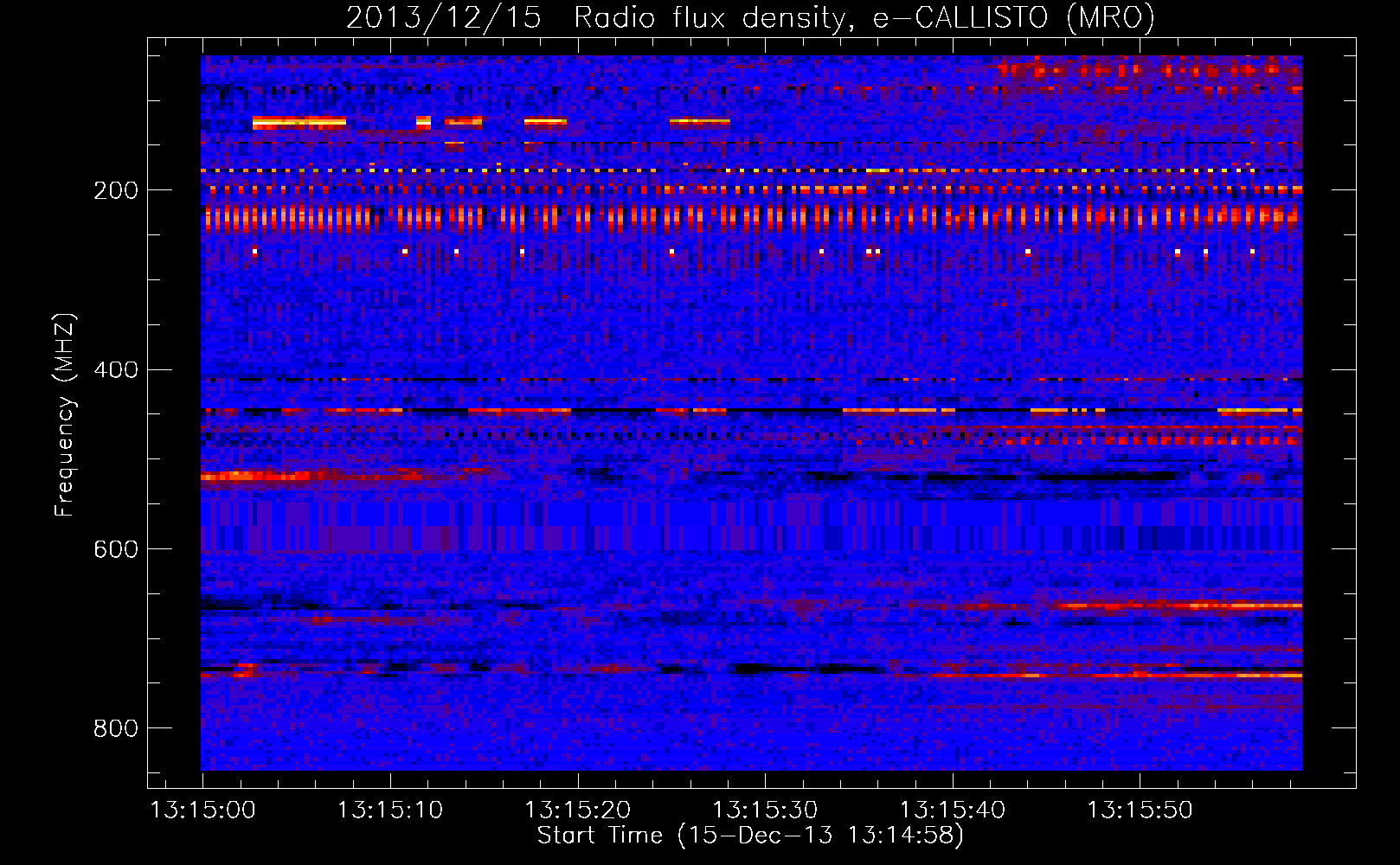This screenshot has height=865, width=1400.
Task: Click the 'Start Time (15-Dec-13 13:14:58)' label
Action: pos(750,836)
